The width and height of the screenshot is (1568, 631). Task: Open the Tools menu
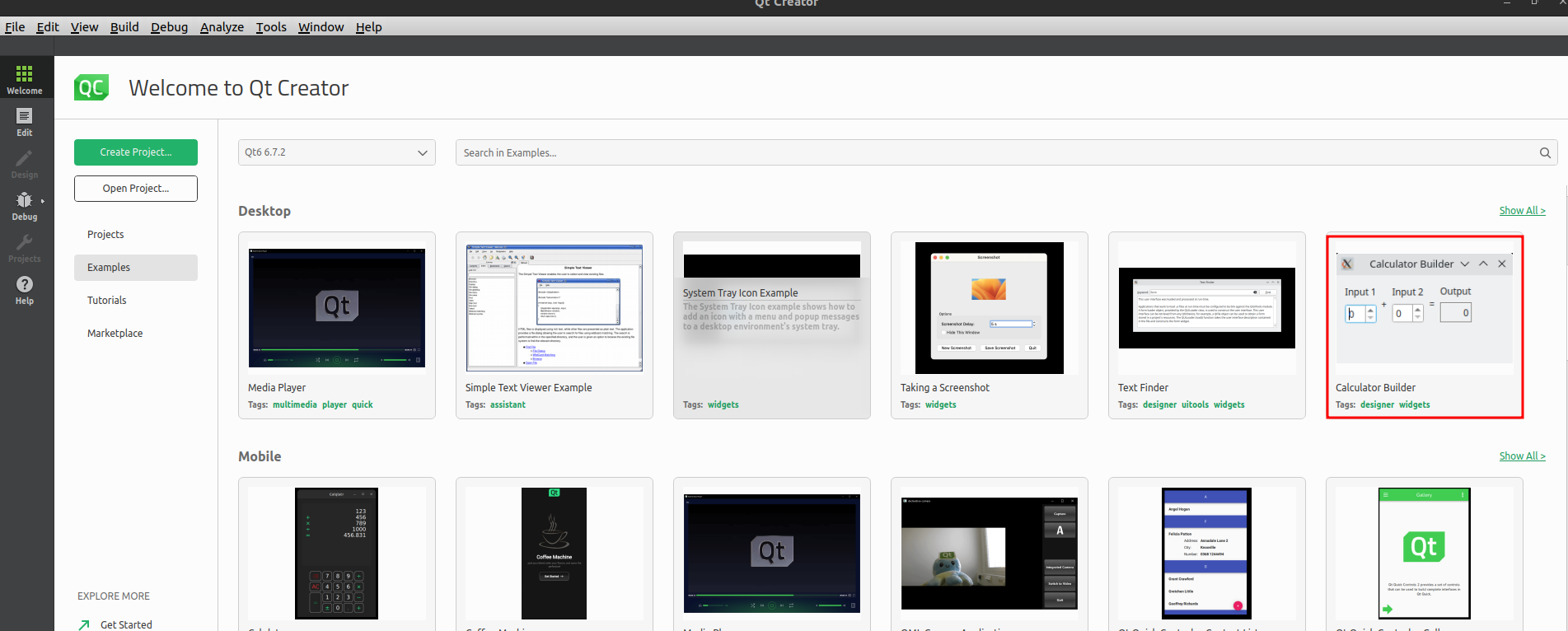pos(271,27)
